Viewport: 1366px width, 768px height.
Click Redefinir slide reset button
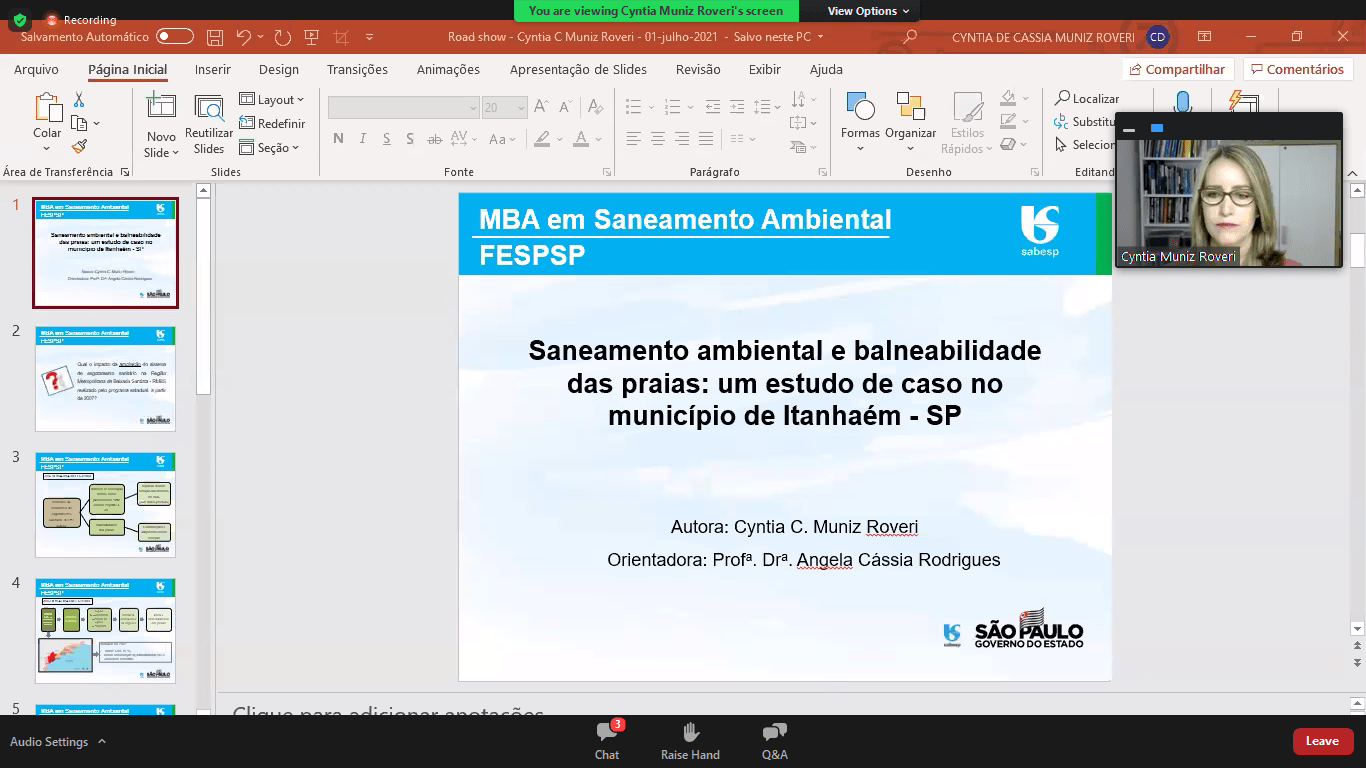coord(272,124)
